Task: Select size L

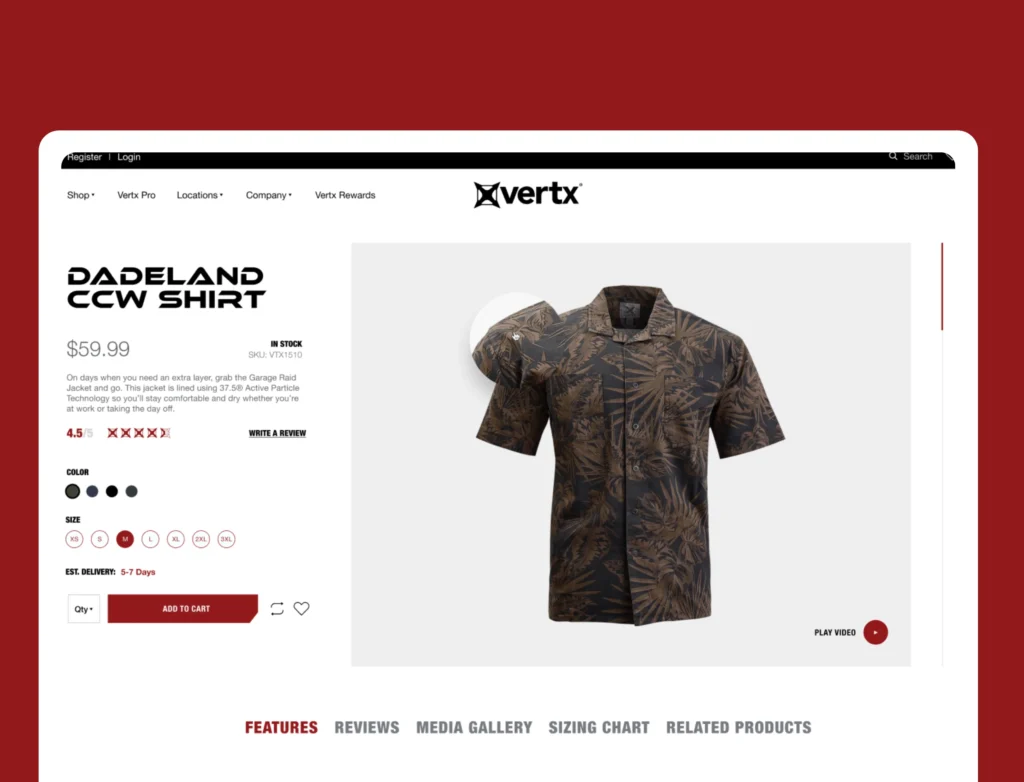Action: coord(150,539)
